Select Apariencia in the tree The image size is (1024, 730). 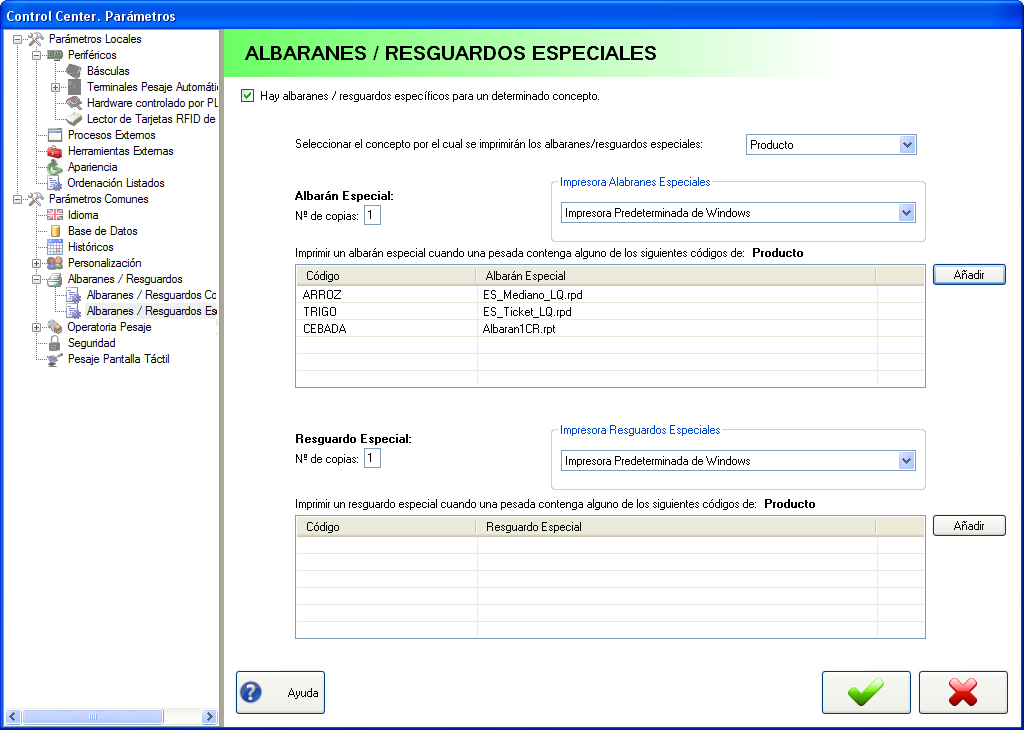(92, 167)
